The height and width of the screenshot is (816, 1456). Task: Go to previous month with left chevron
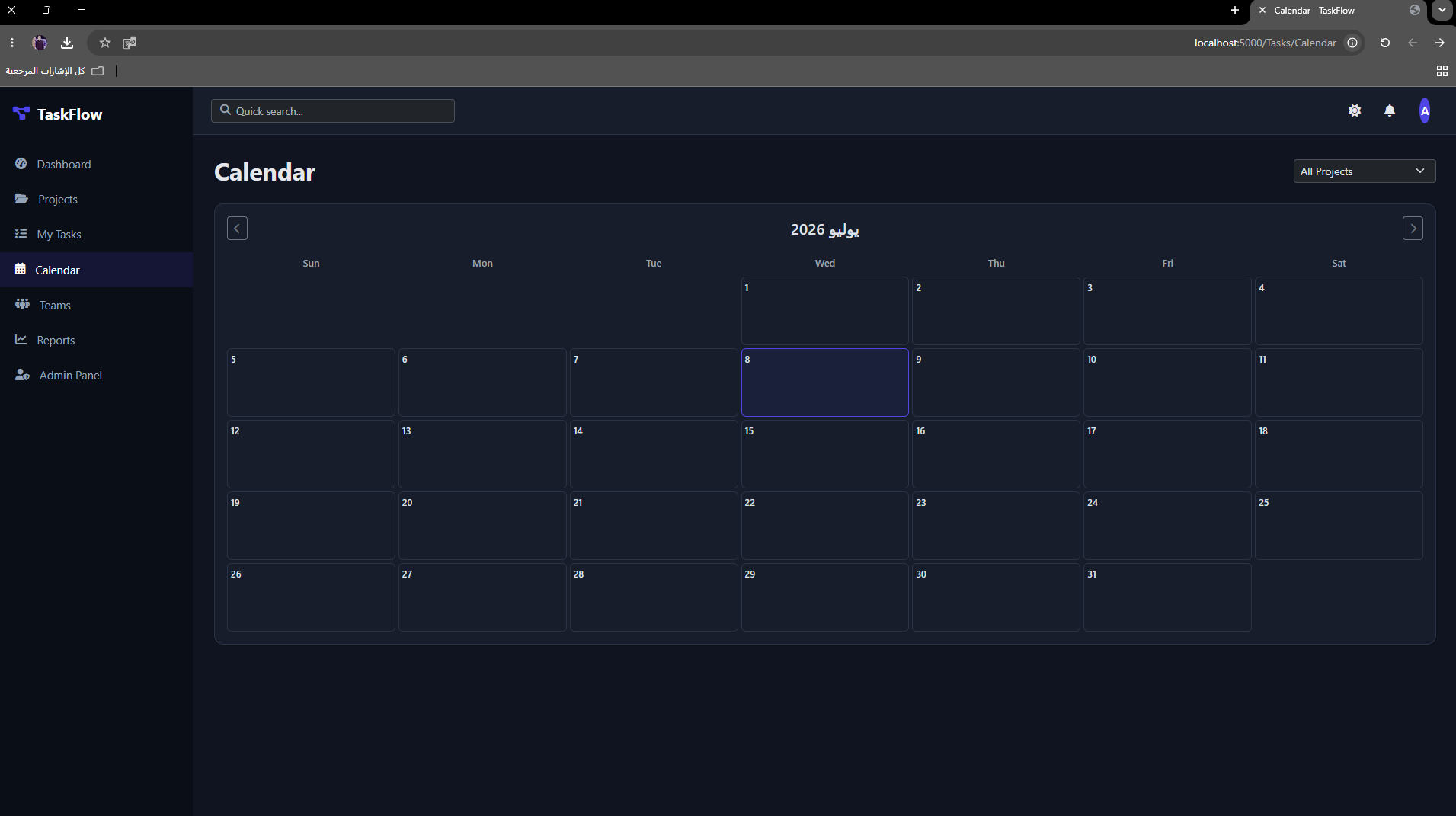(x=237, y=229)
